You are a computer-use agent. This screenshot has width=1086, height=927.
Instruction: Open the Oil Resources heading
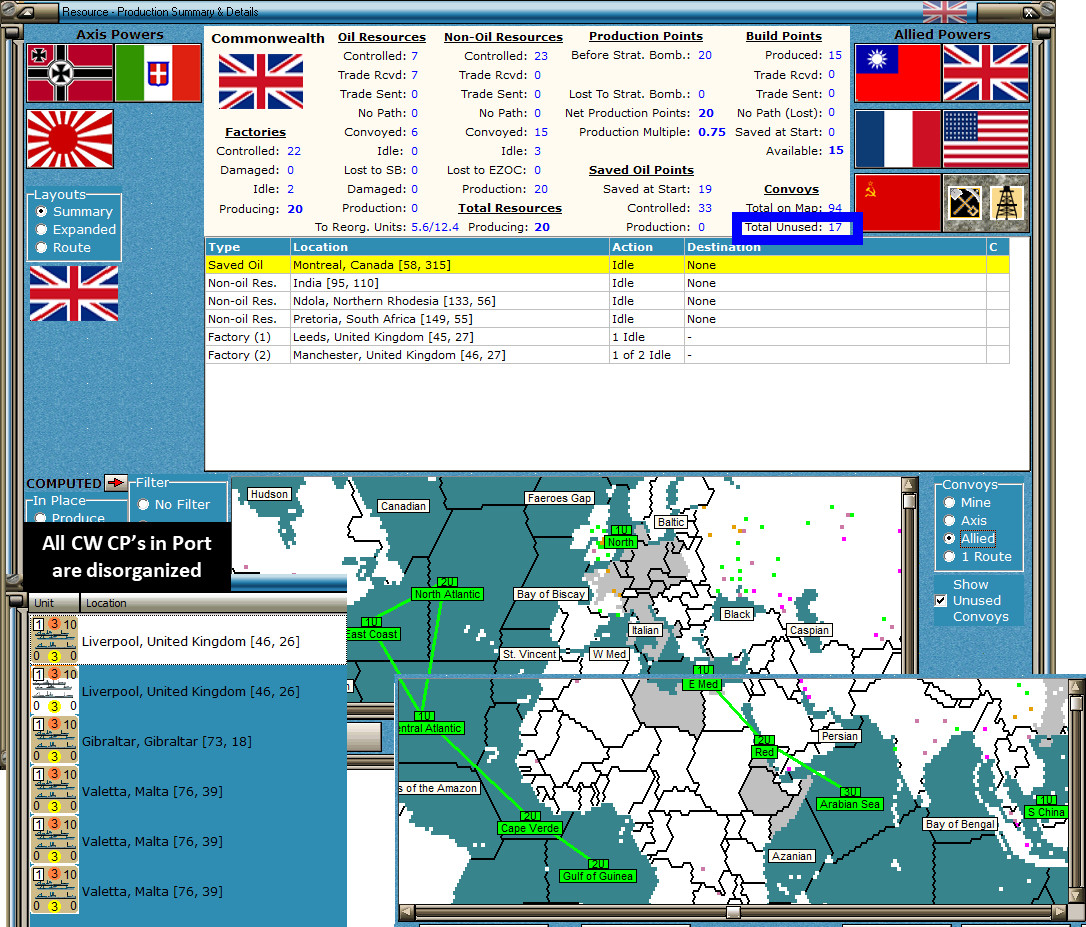[x=382, y=37]
